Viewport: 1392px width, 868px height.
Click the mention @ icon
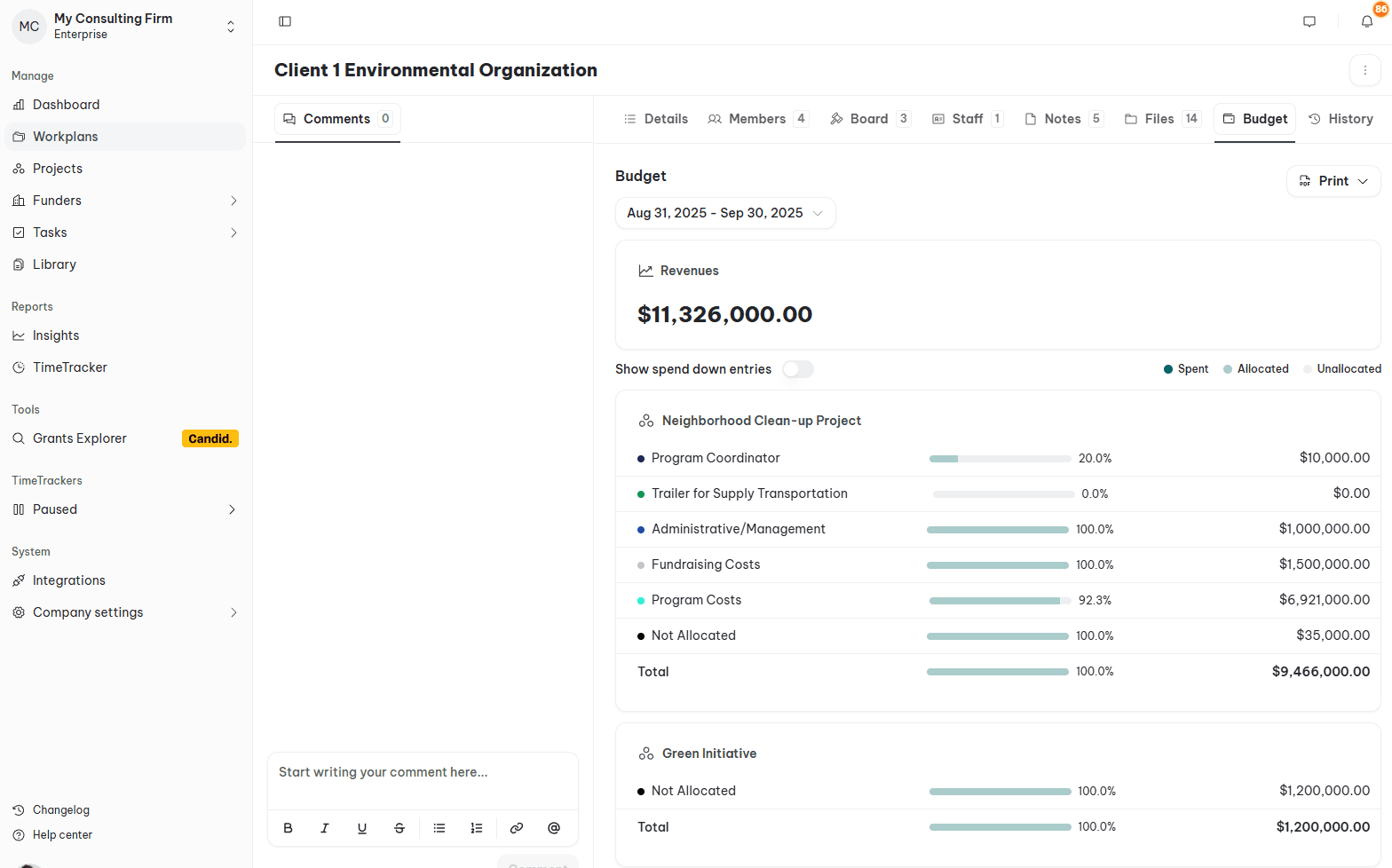554,828
